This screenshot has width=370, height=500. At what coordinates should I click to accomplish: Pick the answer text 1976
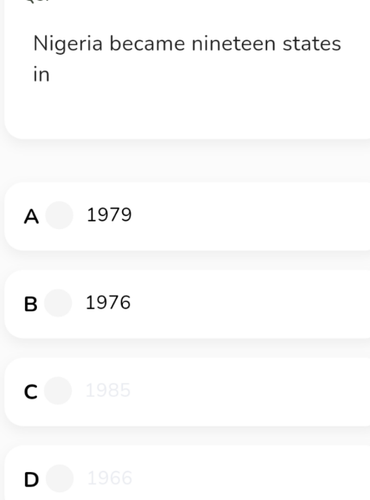coord(108,302)
